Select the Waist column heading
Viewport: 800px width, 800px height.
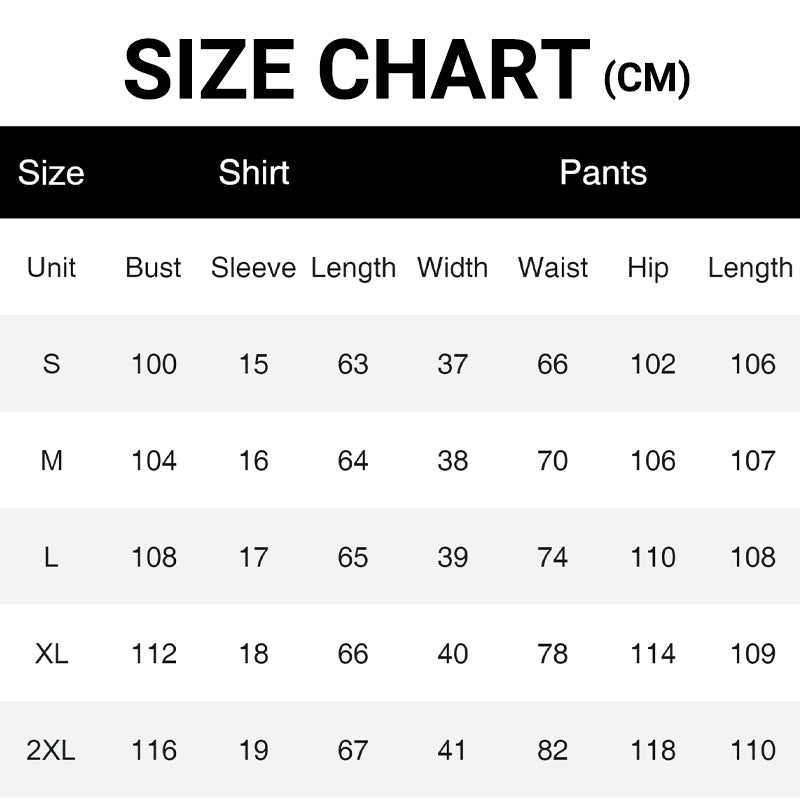point(553,268)
